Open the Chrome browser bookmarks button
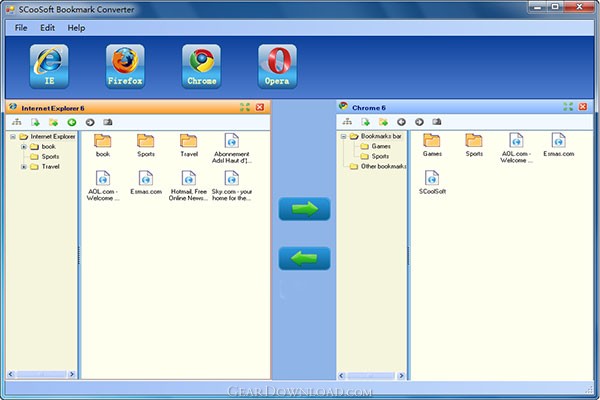The width and height of the screenshot is (600, 400). pyautogui.click(x=201, y=66)
